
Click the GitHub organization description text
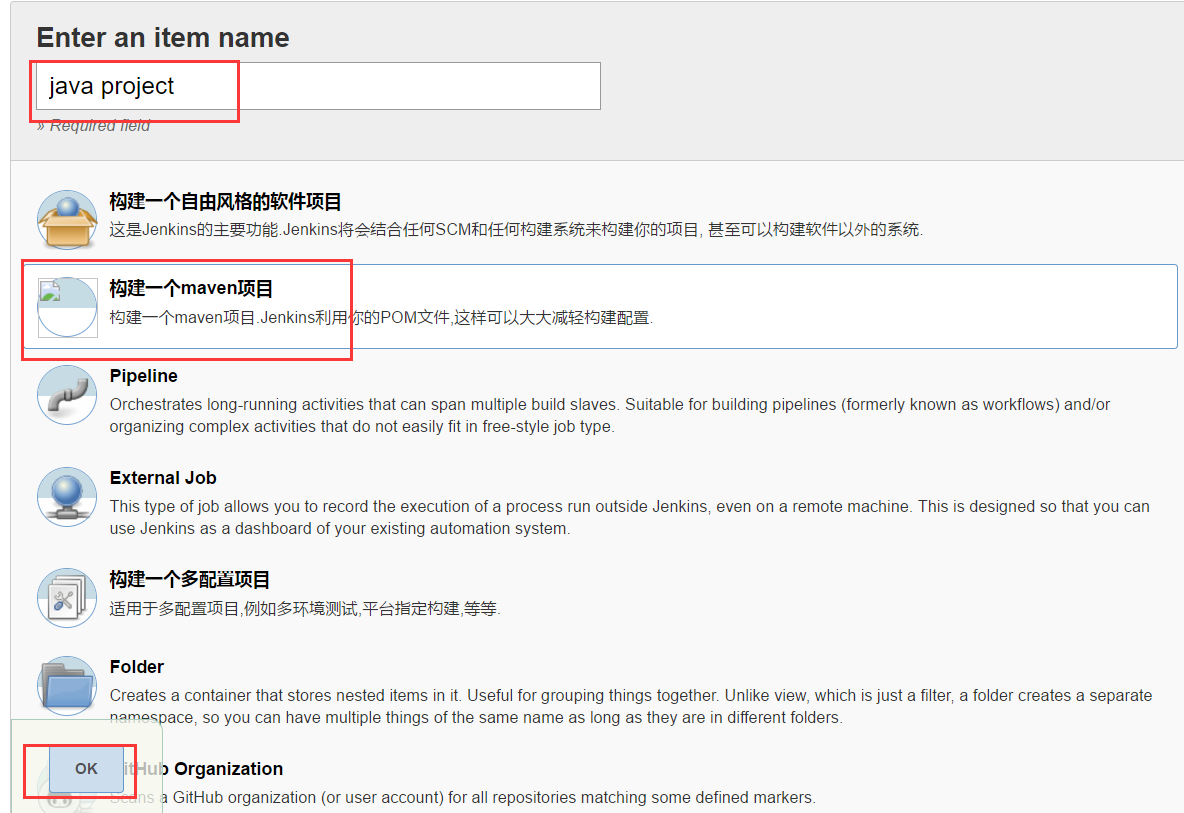tap(462, 797)
